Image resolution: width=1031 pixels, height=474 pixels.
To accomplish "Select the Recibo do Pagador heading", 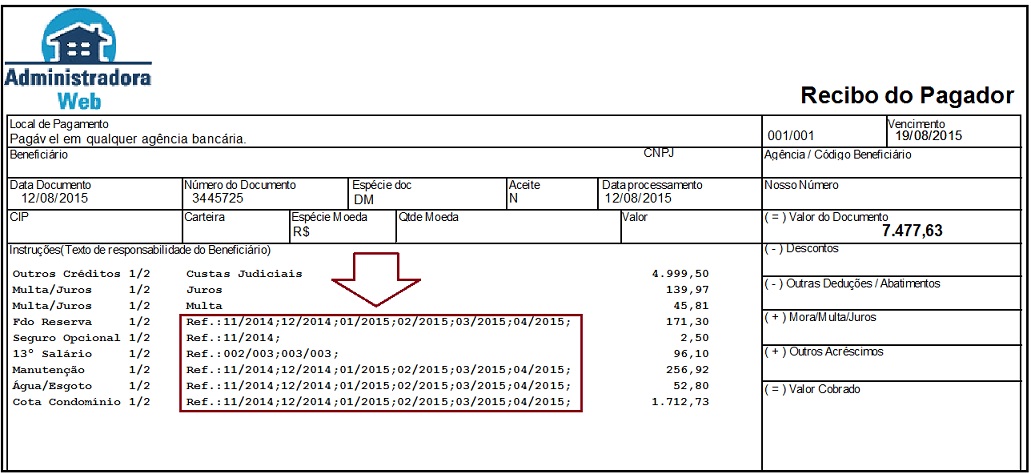I will 907,96.
